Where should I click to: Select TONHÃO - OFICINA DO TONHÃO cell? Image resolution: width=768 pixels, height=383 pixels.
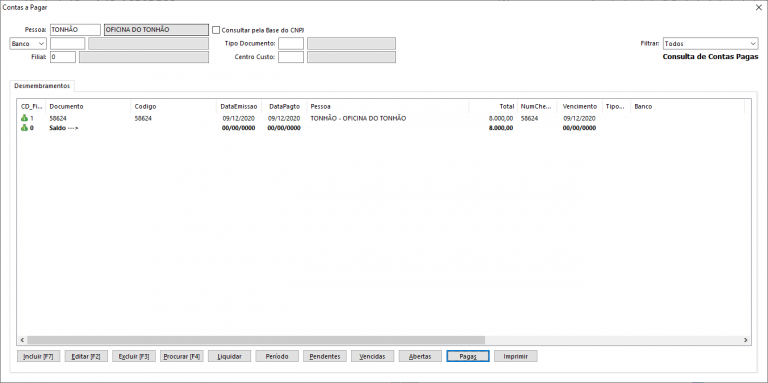(x=358, y=119)
